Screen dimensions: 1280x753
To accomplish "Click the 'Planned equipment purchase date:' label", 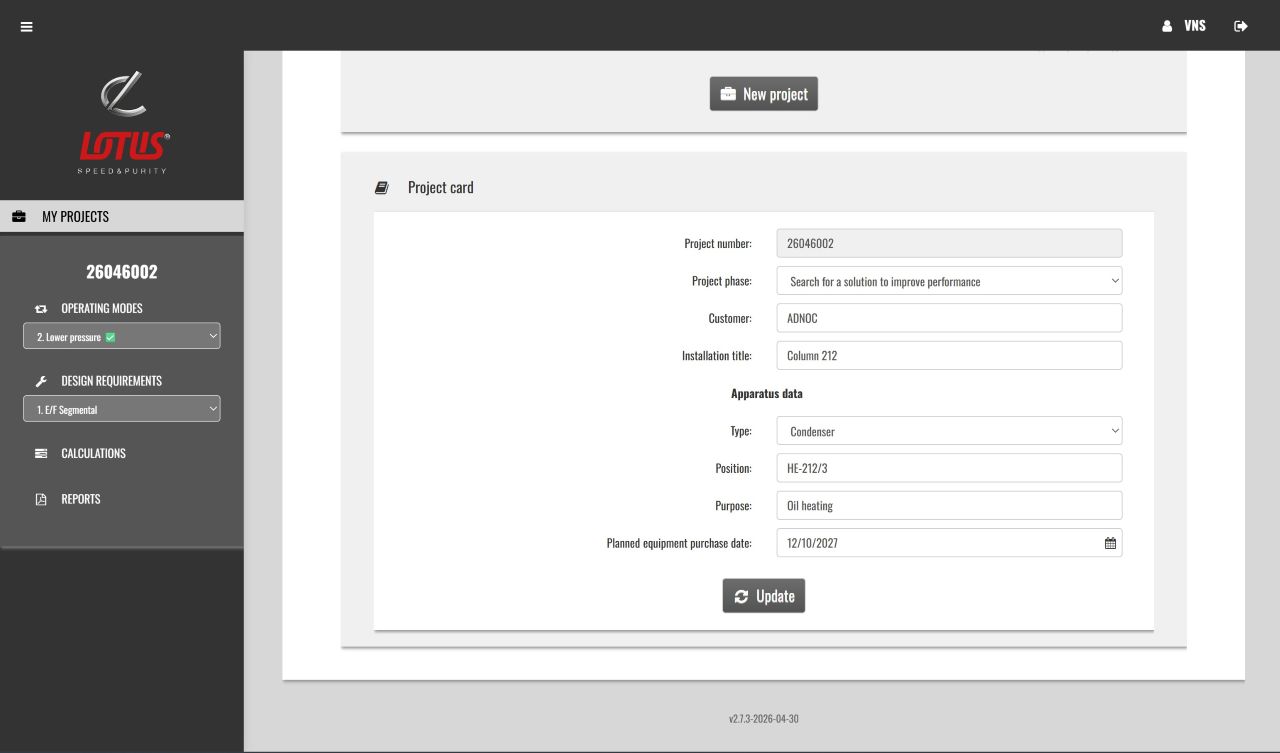I will pyautogui.click(x=679, y=543).
